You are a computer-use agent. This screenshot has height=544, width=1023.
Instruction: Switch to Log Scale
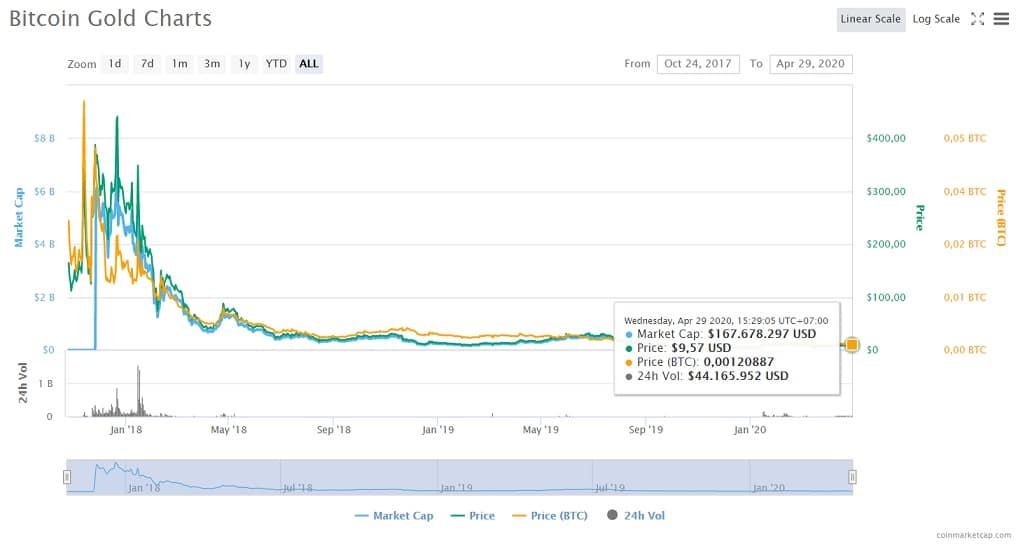point(936,19)
